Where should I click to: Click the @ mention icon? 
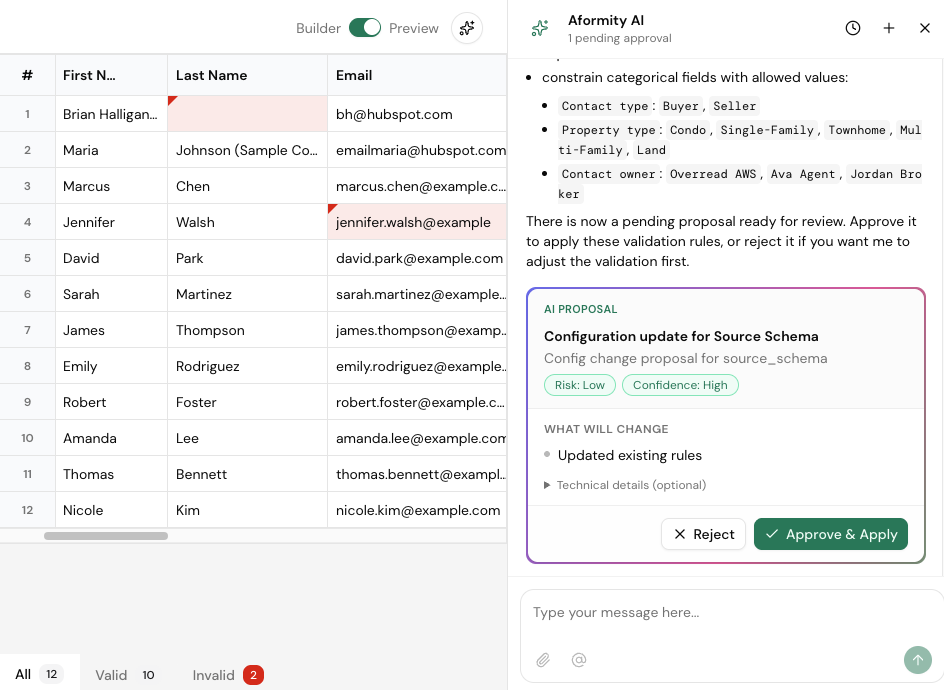tap(579, 660)
